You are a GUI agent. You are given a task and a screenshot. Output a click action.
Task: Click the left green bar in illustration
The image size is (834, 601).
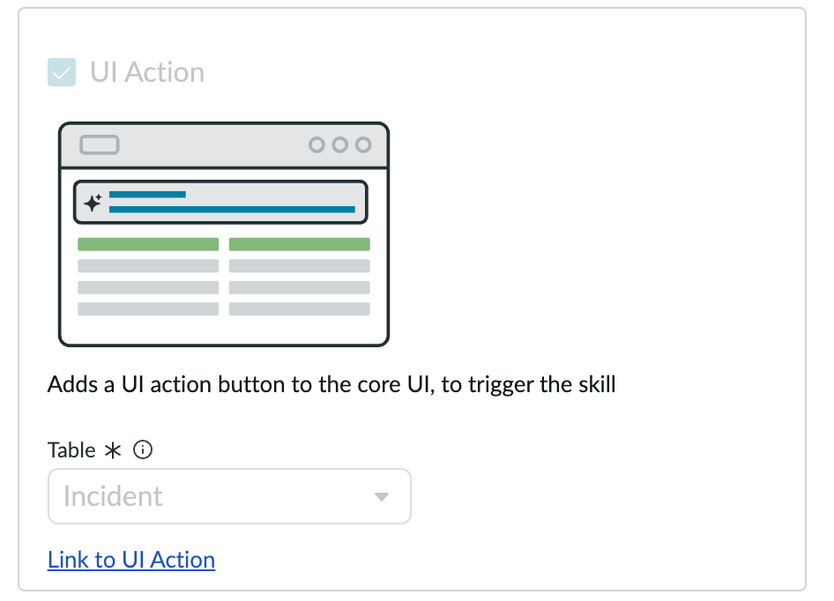click(x=148, y=244)
